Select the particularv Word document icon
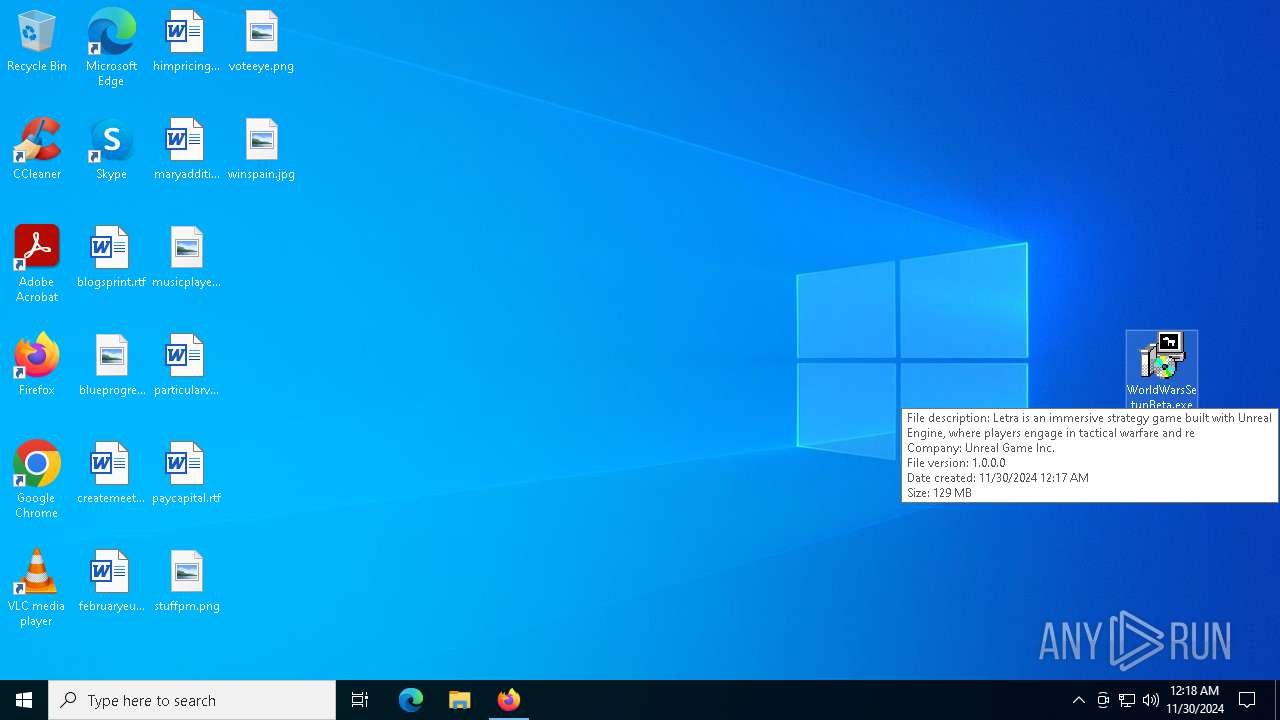Image resolution: width=1280 pixels, height=720 pixels. (186, 366)
